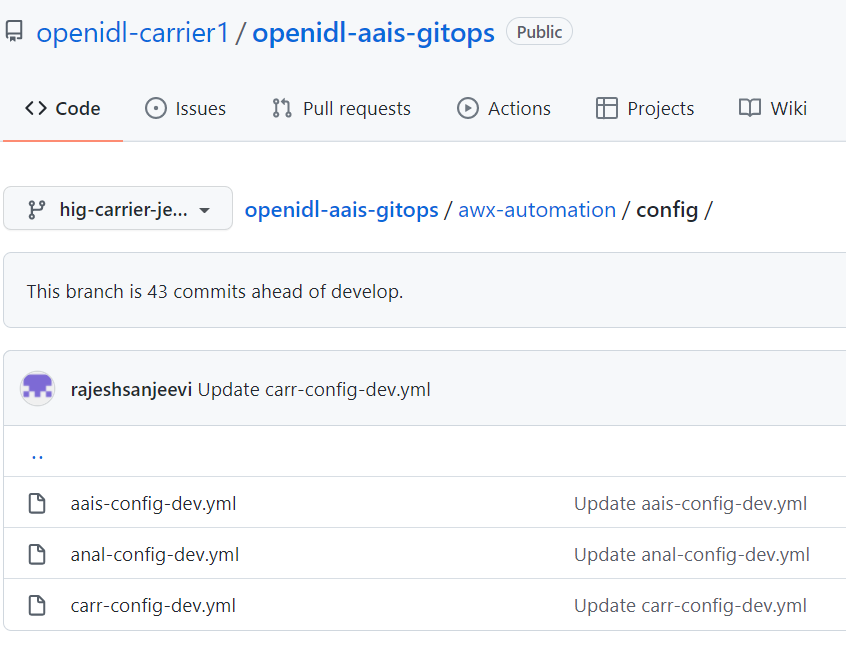The width and height of the screenshot is (846, 649).
Task: Open commit 'Update aais-config-dev.yml' in file row
Action: [690, 503]
